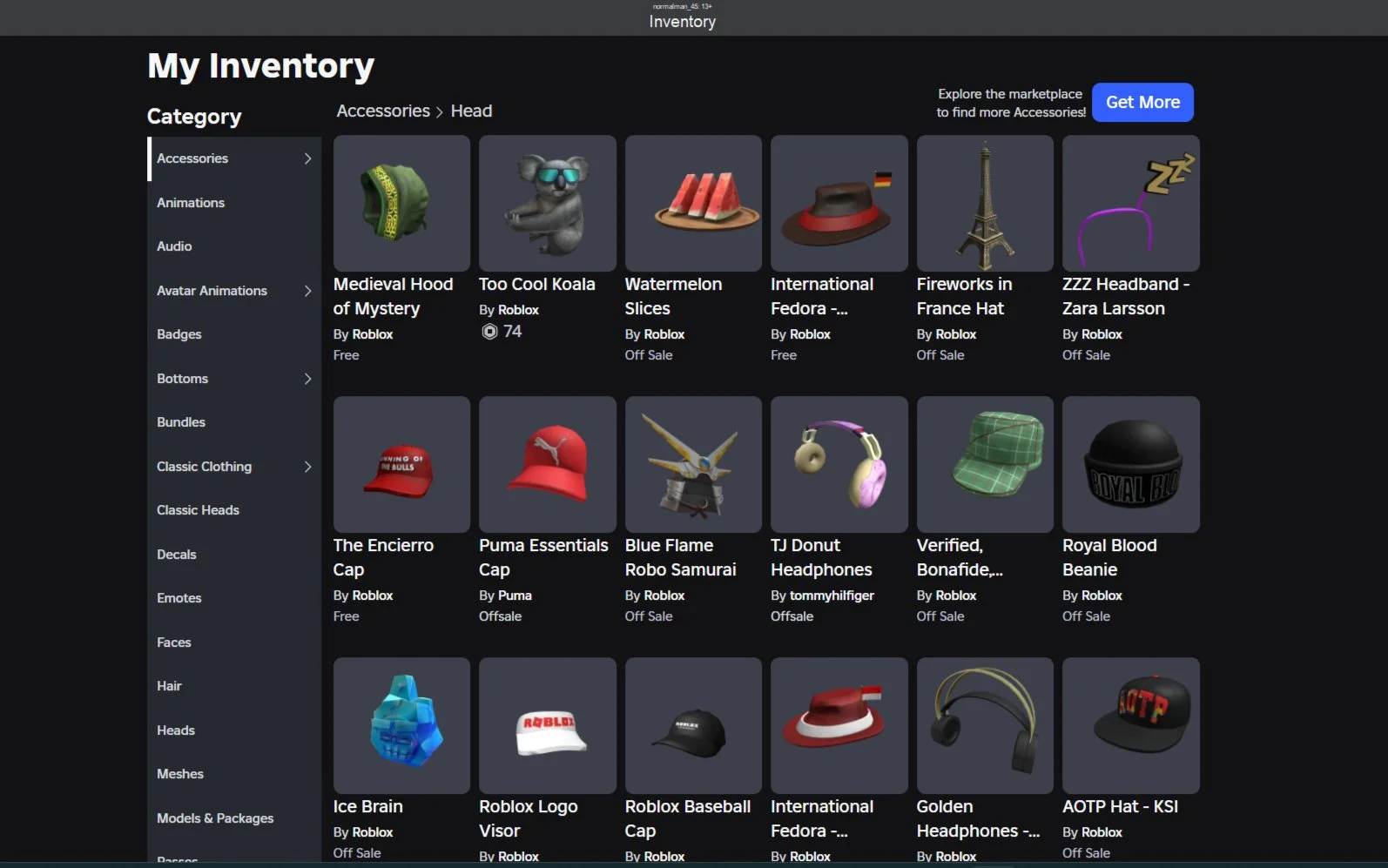
Task: Click the Free label under Medieval Hood of Mystery
Action: [347, 355]
